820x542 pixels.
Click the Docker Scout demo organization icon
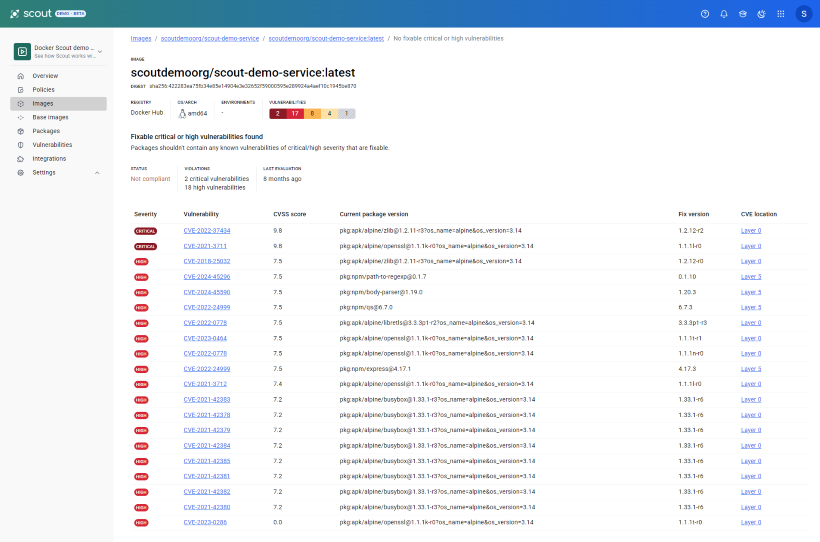pyautogui.click(x=22, y=51)
